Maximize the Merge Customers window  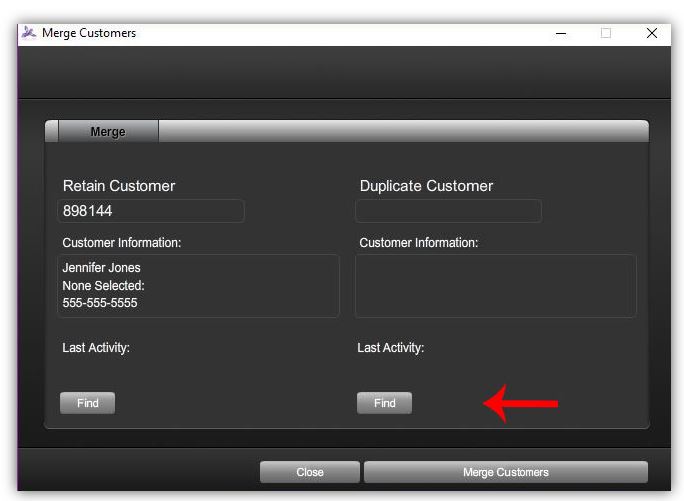(x=606, y=33)
